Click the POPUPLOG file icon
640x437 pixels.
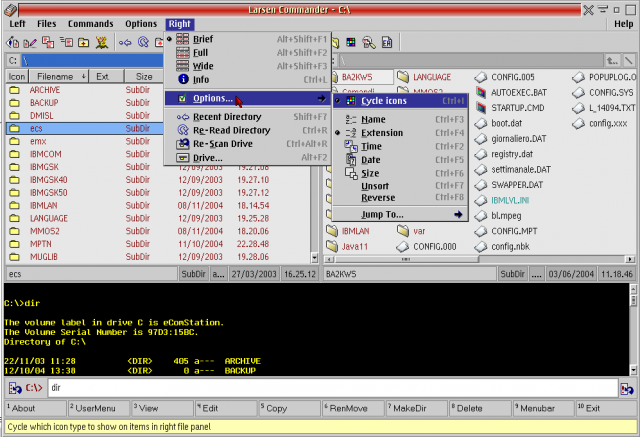pos(579,77)
